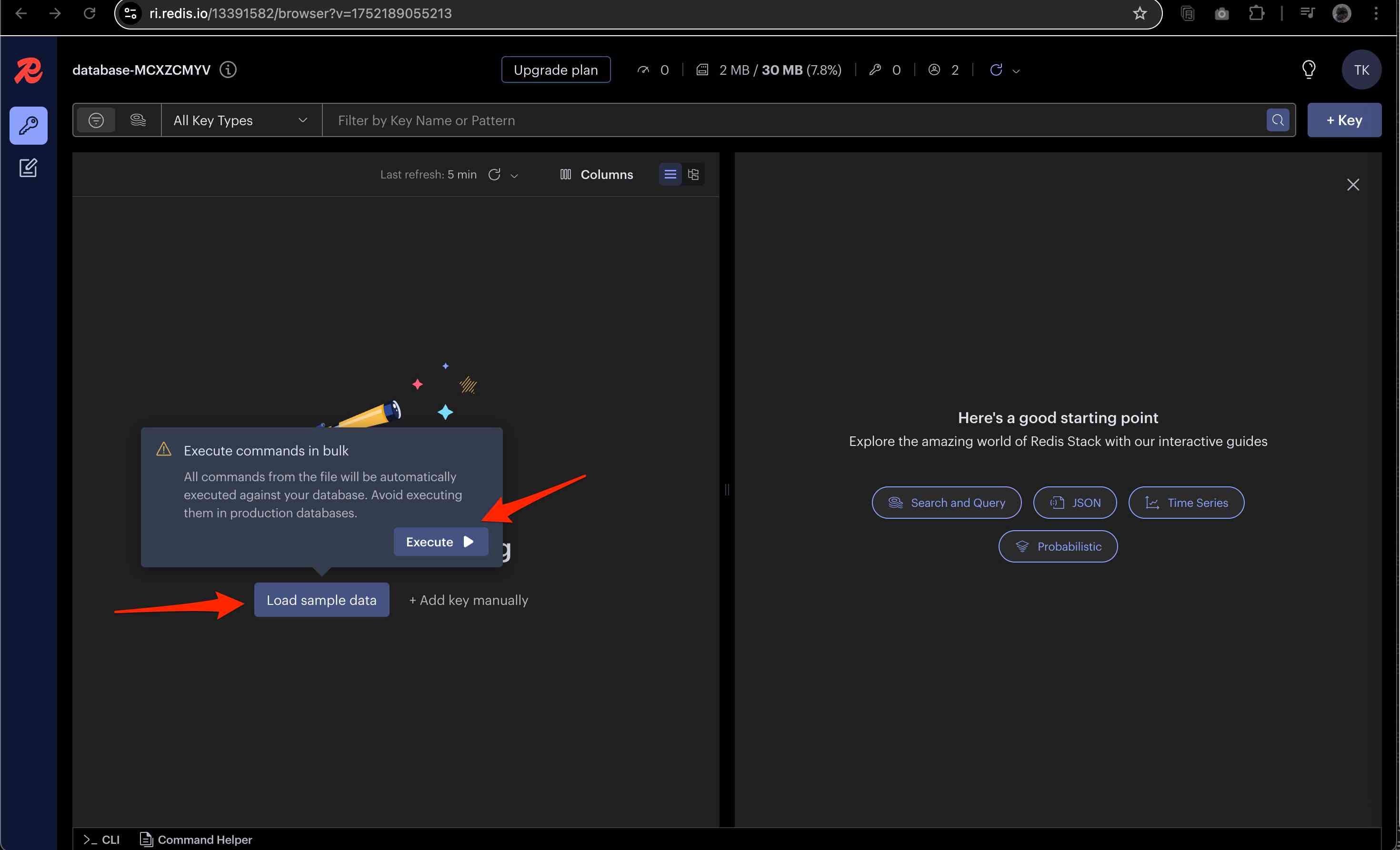This screenshot has height=850, width=1400.
Task: Refresh the key list
Action: [x=494, y=175]
